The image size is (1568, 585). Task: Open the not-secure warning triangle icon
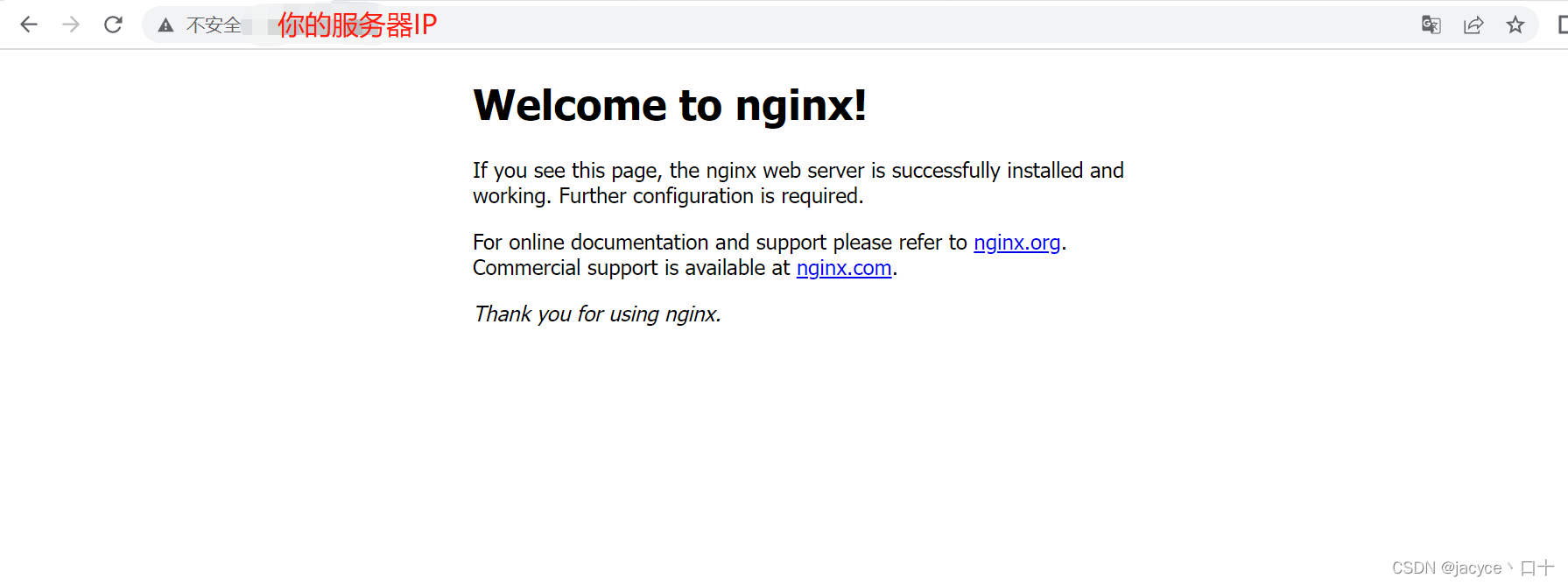point(165,25)
